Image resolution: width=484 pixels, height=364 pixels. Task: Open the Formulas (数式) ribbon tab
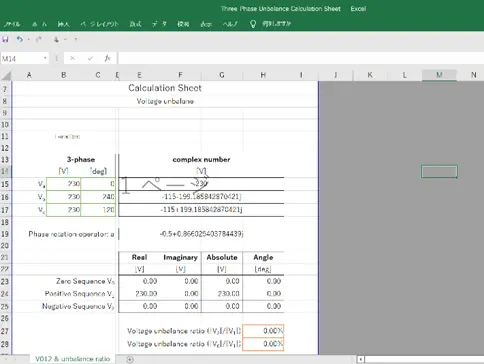click(x=135, y=24)
